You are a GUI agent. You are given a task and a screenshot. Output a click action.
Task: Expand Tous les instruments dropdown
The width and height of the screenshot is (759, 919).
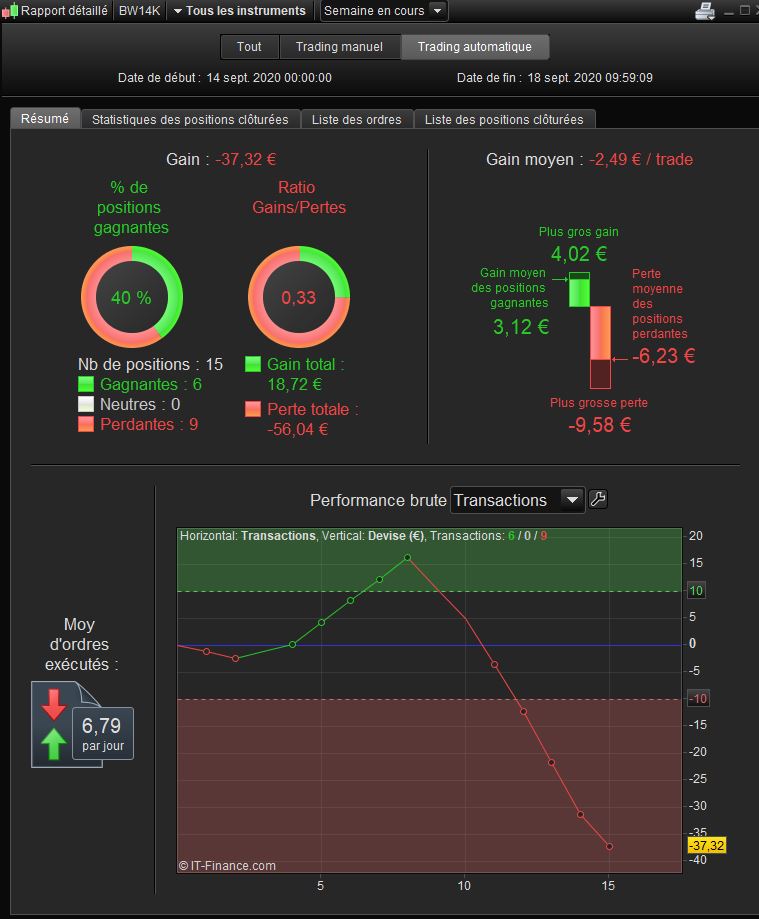tap(239, 11)
